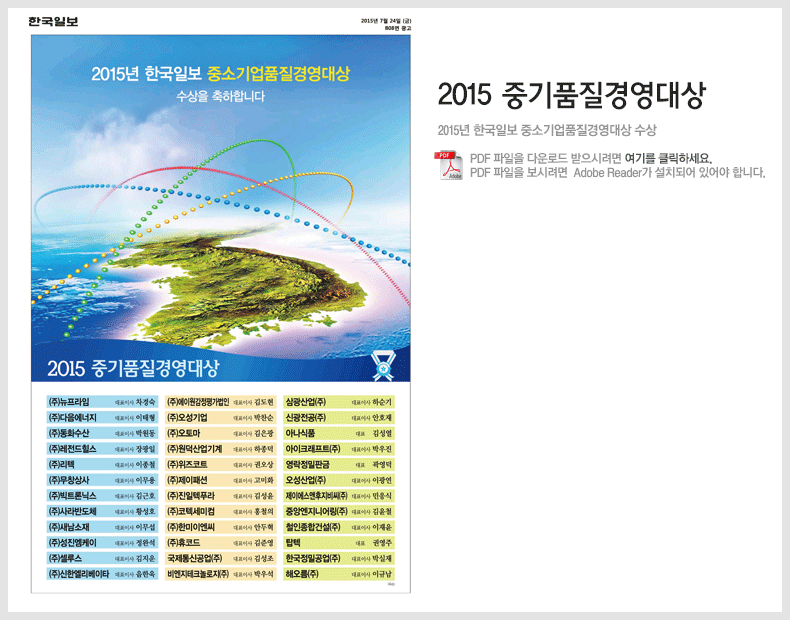Screen dimensions: 790x620
Task: Select the '(주)다음에너지' company row
Action: click(x=102, y=418)
